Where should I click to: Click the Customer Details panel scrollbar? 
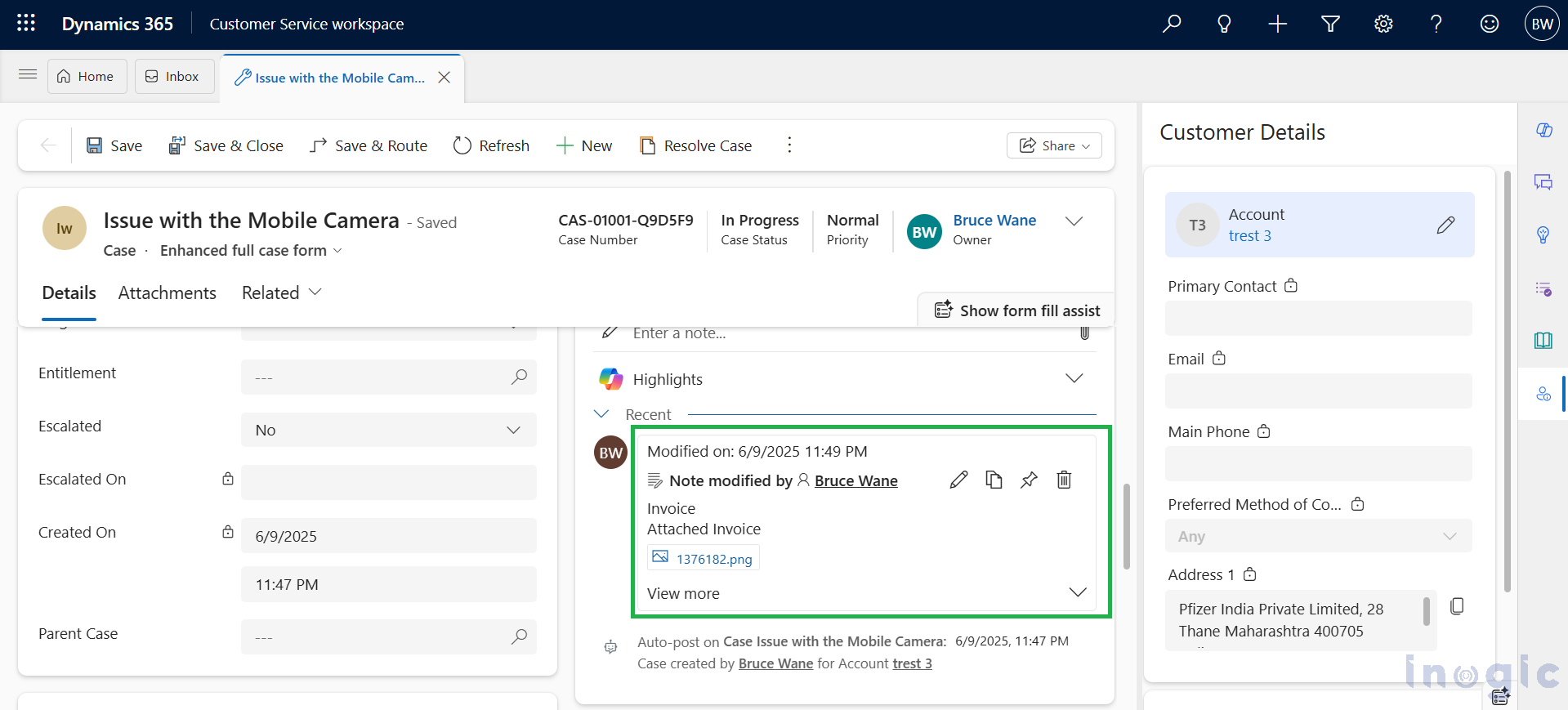[1507, 381]
